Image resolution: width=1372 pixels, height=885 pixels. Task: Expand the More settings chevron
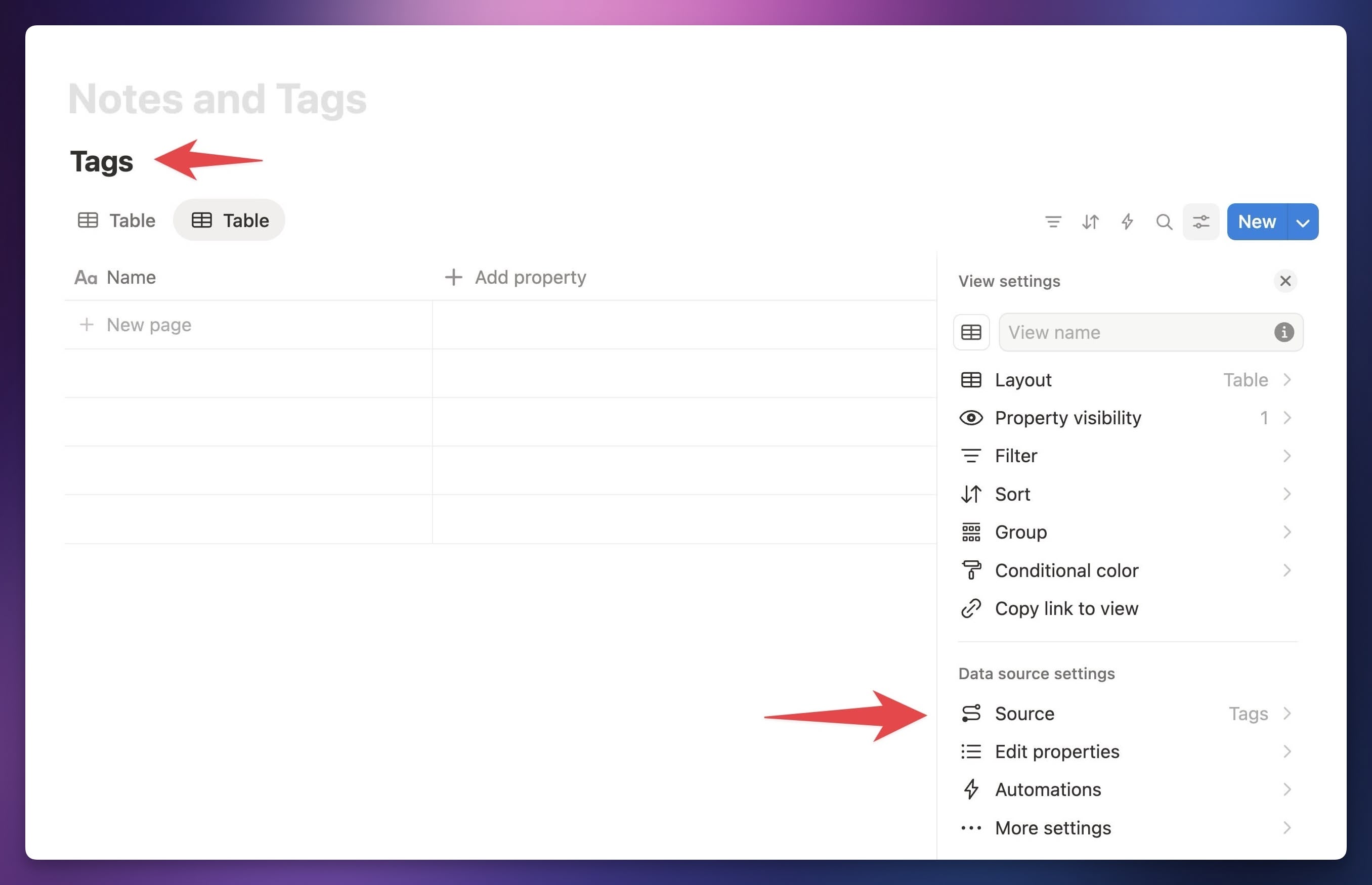click(x=1287, y=828)
